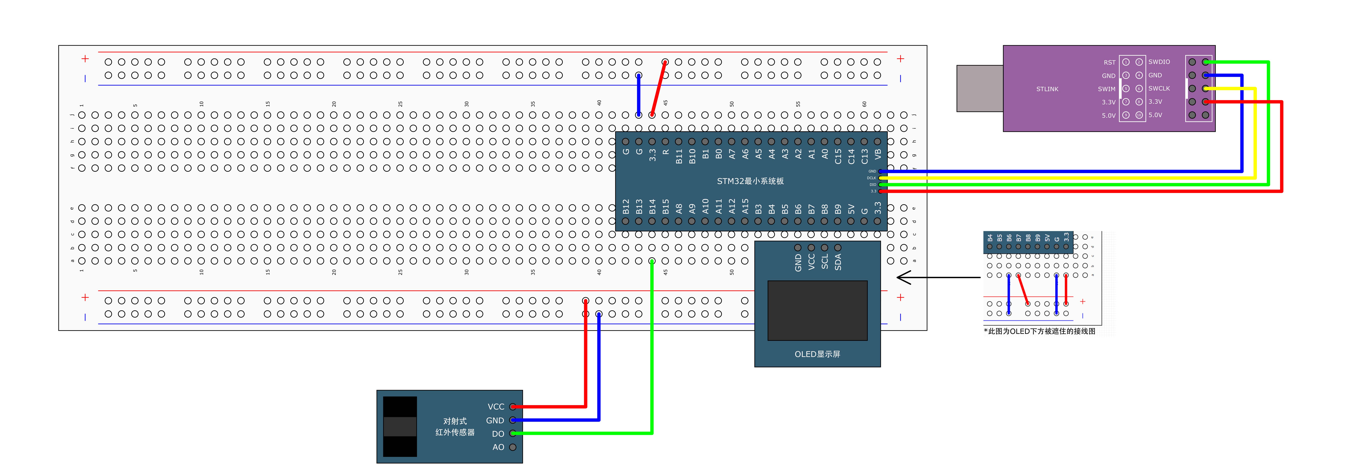Click the STLINK label on purple board

point(1047,89)
